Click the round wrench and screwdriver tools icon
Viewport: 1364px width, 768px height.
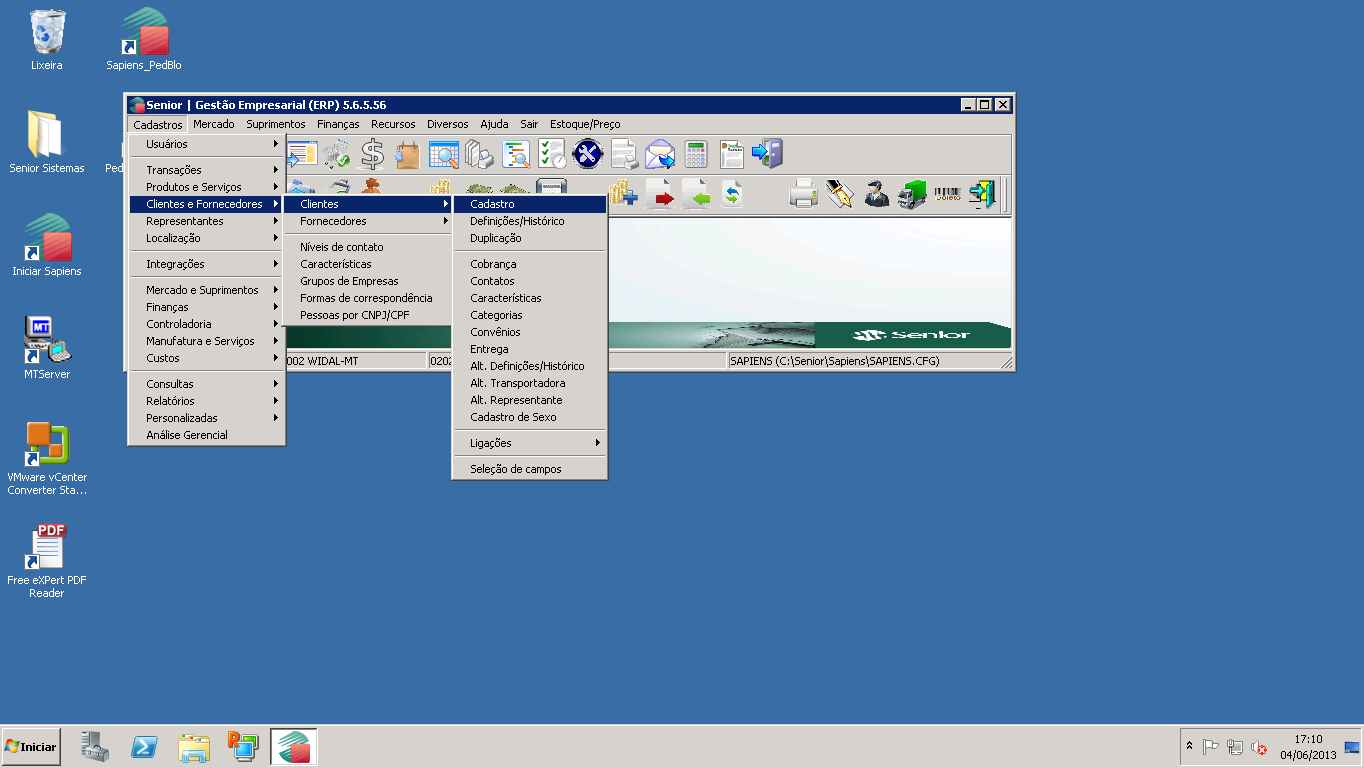coord(588,154)
